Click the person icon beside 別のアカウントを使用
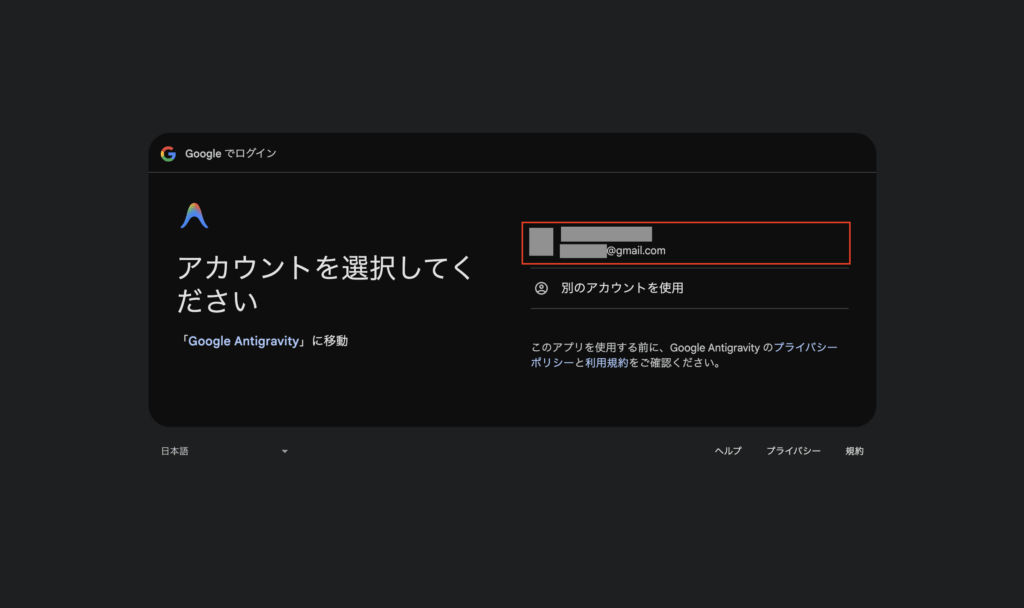This screenshot has width=1024, height=608. 541,288
